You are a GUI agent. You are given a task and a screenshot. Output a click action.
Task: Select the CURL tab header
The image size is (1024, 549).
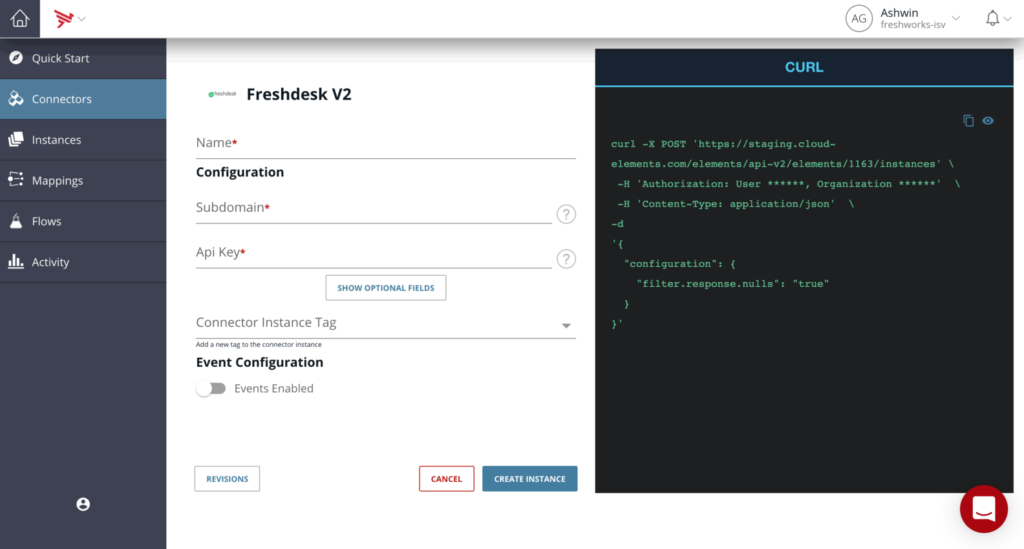point(804,67)
